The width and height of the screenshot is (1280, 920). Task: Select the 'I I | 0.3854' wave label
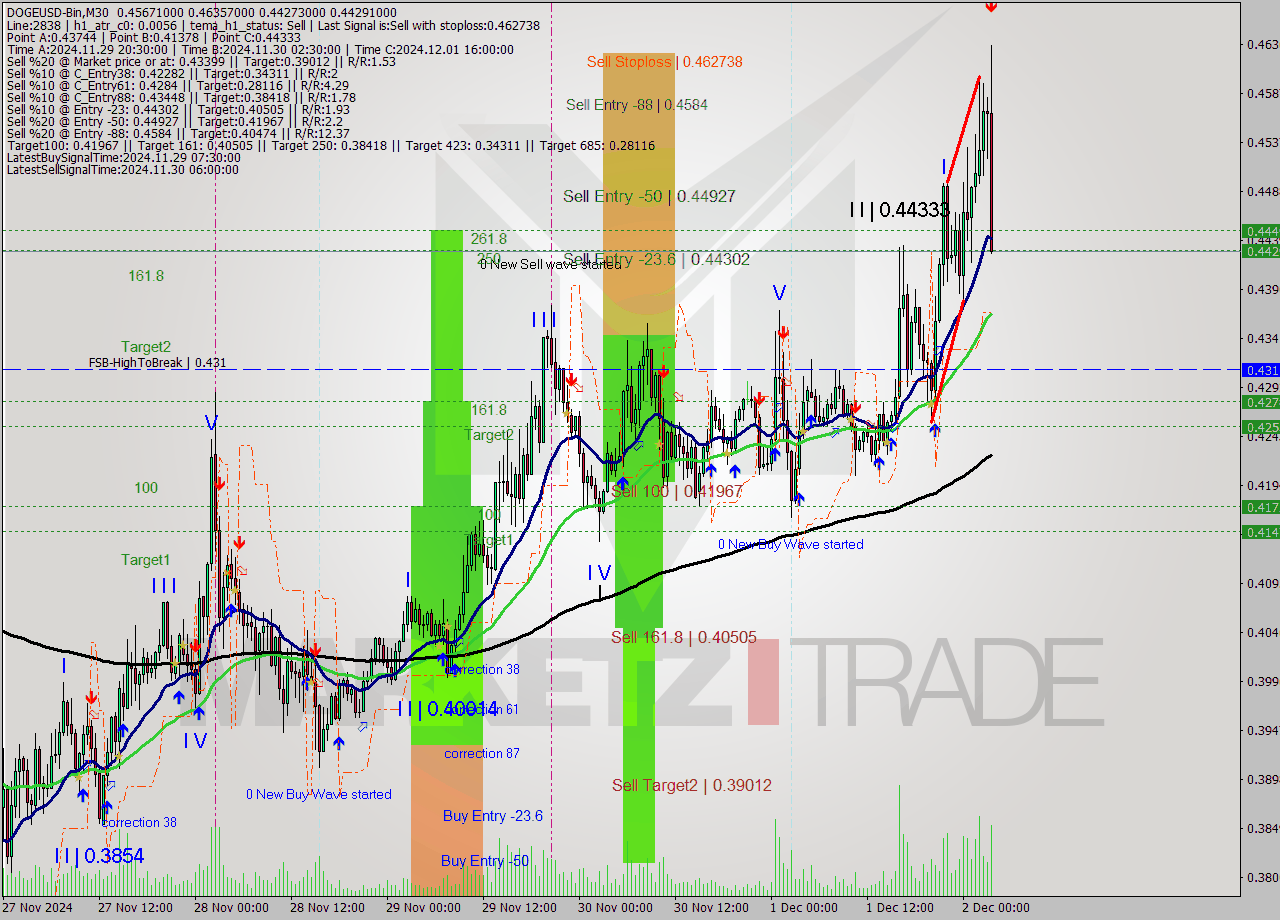click(99, 856)
